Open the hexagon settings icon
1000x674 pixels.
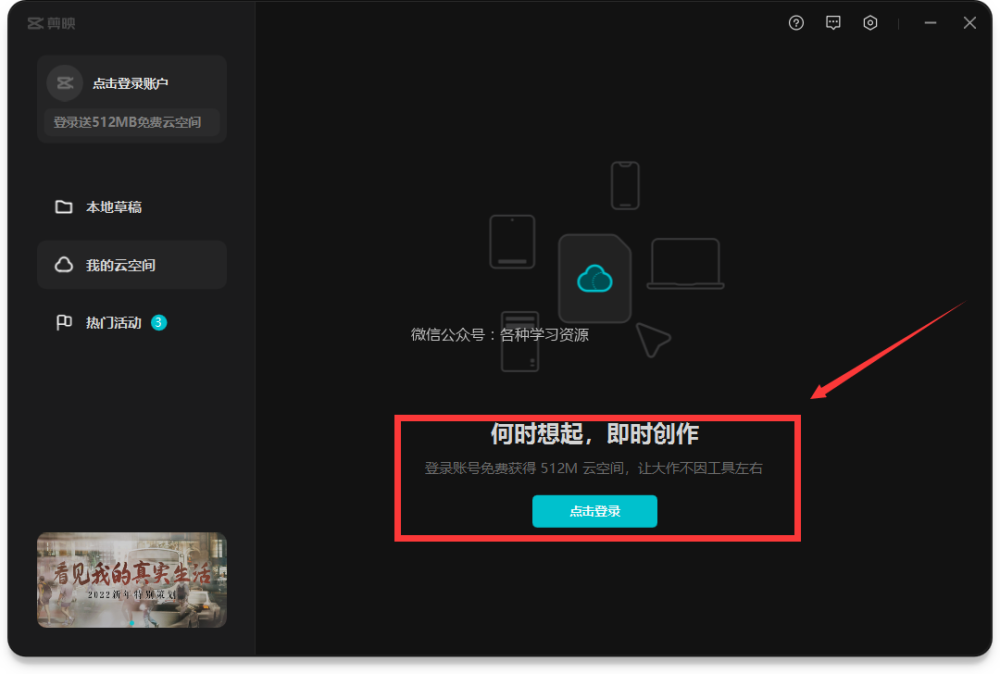tap(870, 23)
